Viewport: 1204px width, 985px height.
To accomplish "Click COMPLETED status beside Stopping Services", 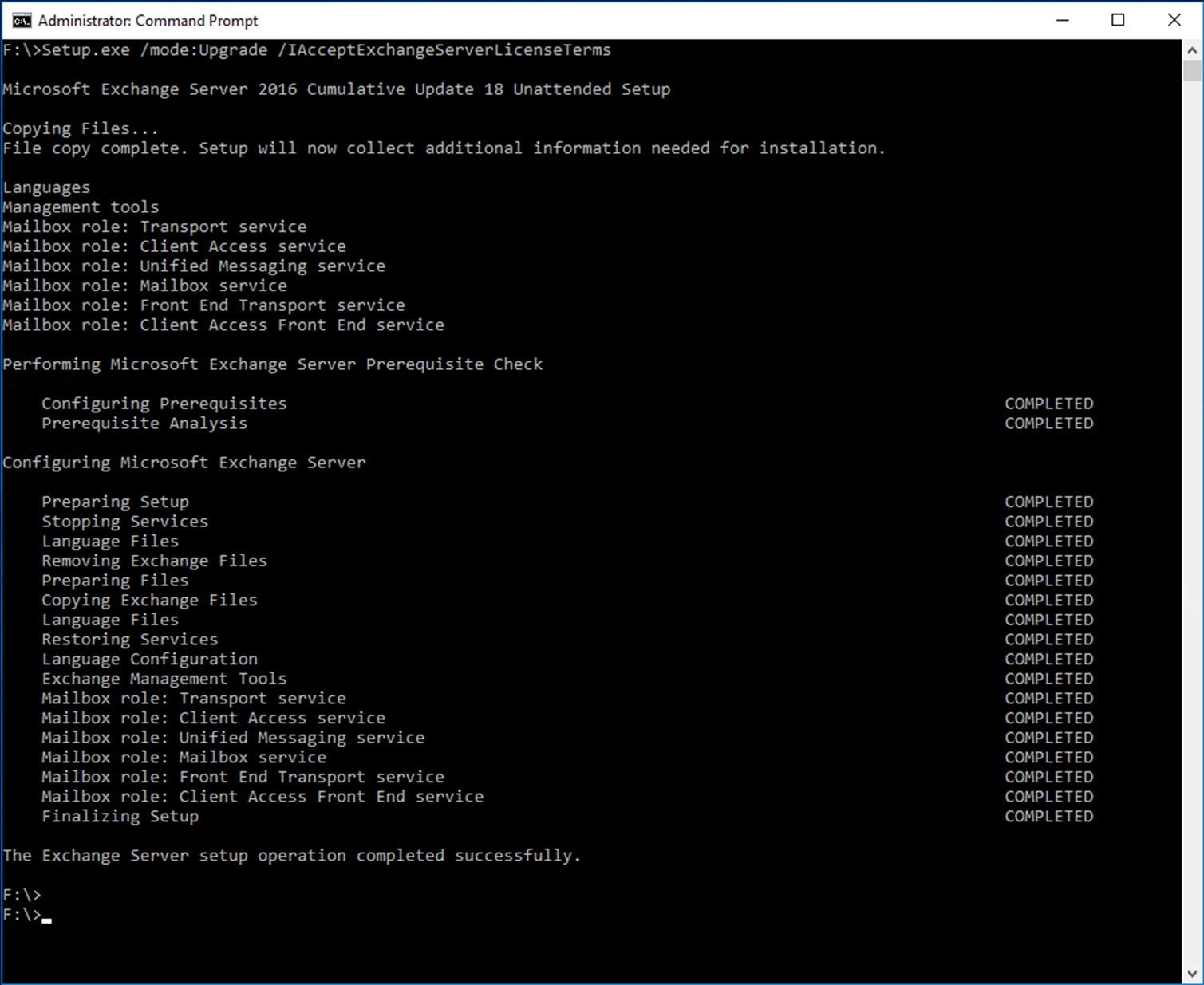I will coord(1049,522).
